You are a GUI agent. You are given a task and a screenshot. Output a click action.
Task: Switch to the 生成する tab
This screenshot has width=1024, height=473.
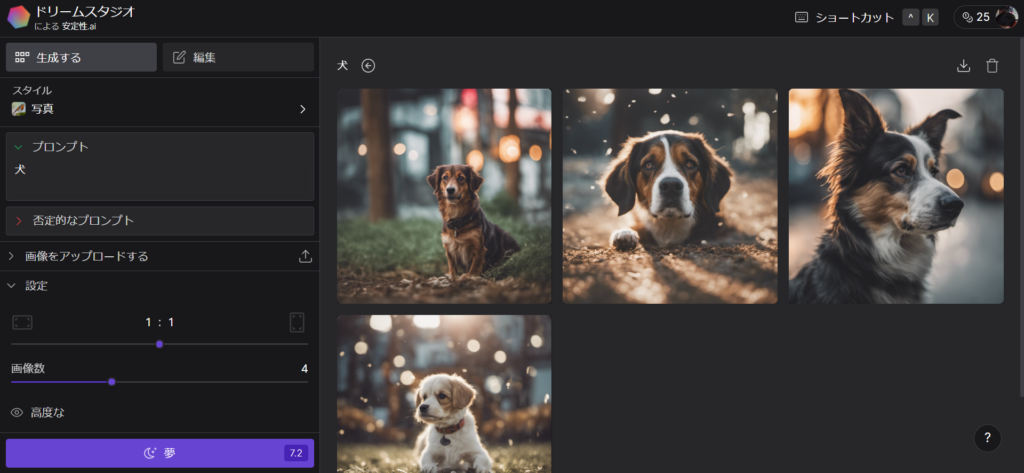point(81,57)
